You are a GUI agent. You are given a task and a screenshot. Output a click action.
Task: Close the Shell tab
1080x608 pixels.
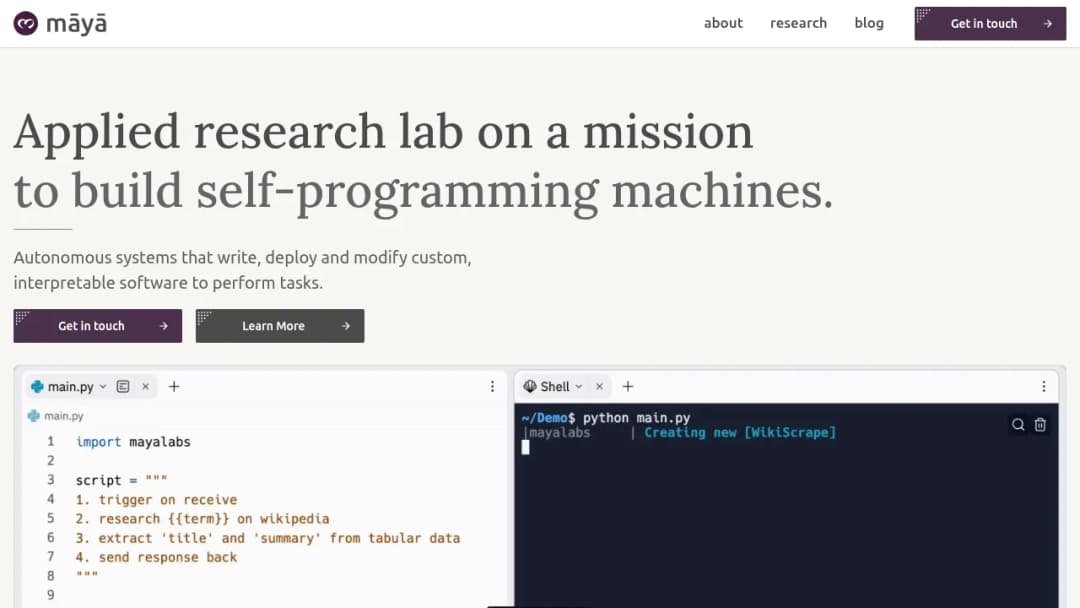point(599,386)
